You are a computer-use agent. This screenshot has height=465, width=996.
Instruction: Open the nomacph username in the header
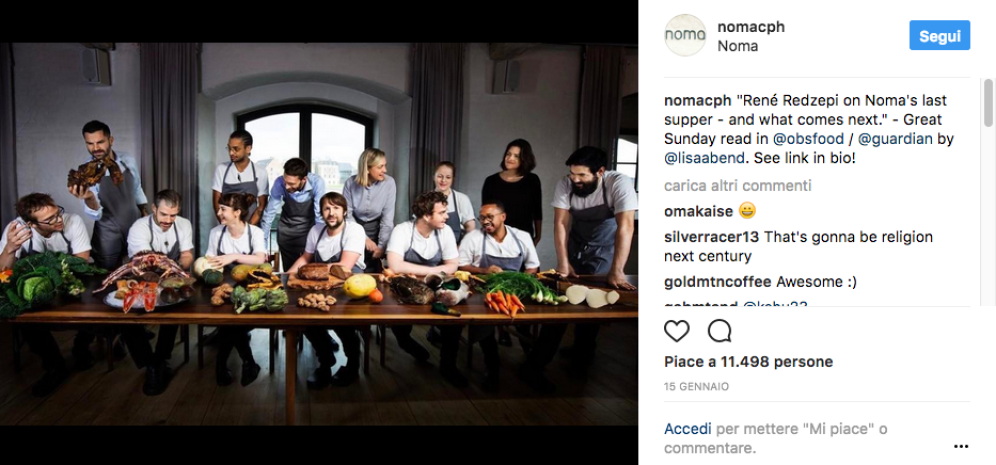click(751, 27)
